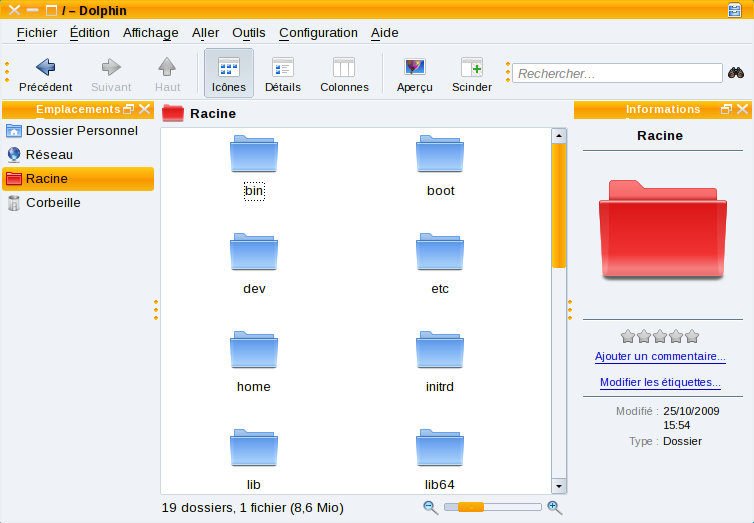Screen dimensions: 754x523
Task: Split the view with Scinder
Action: point(472,75)
